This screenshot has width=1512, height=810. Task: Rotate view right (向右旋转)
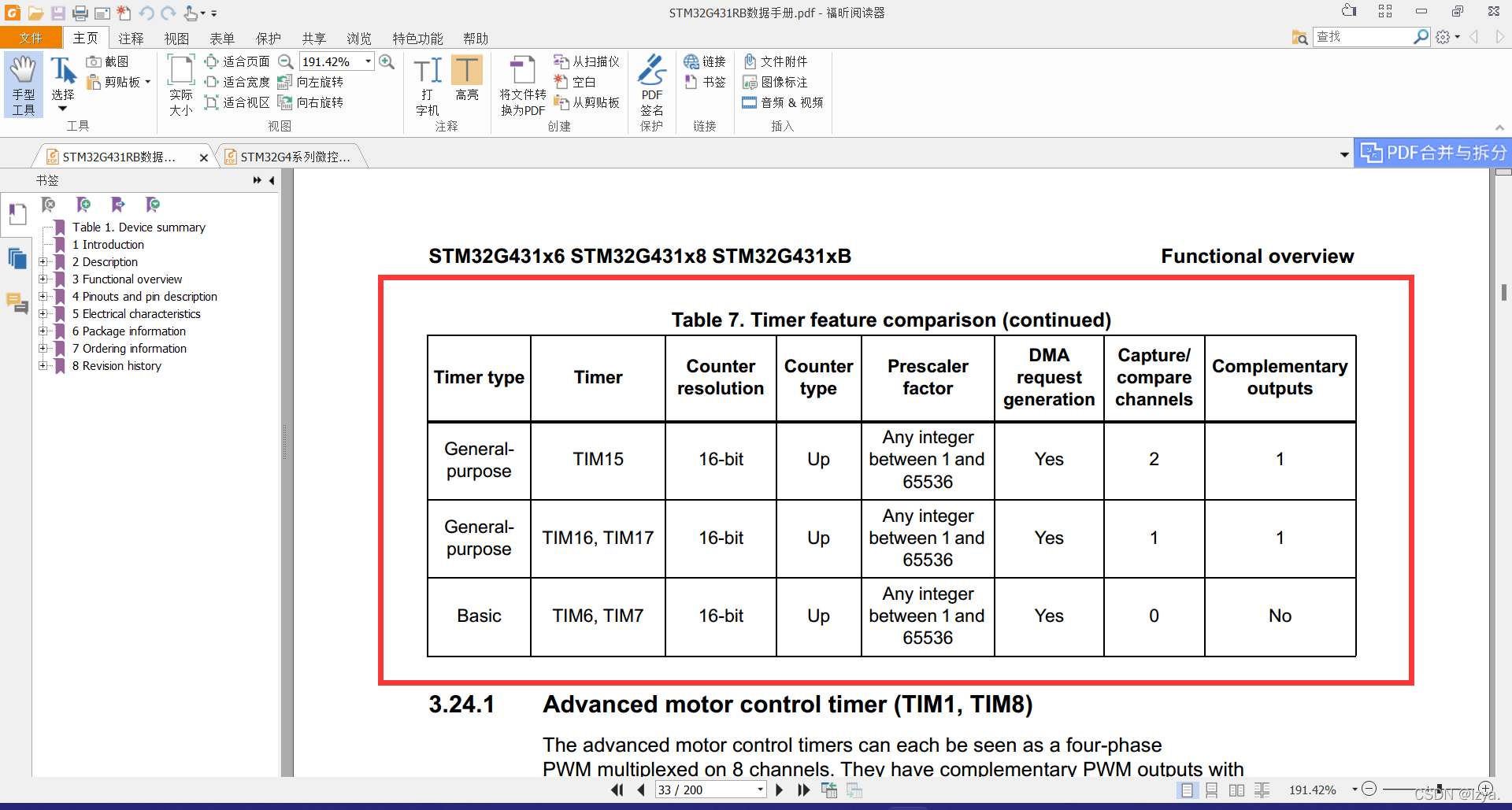coord(310,102)
